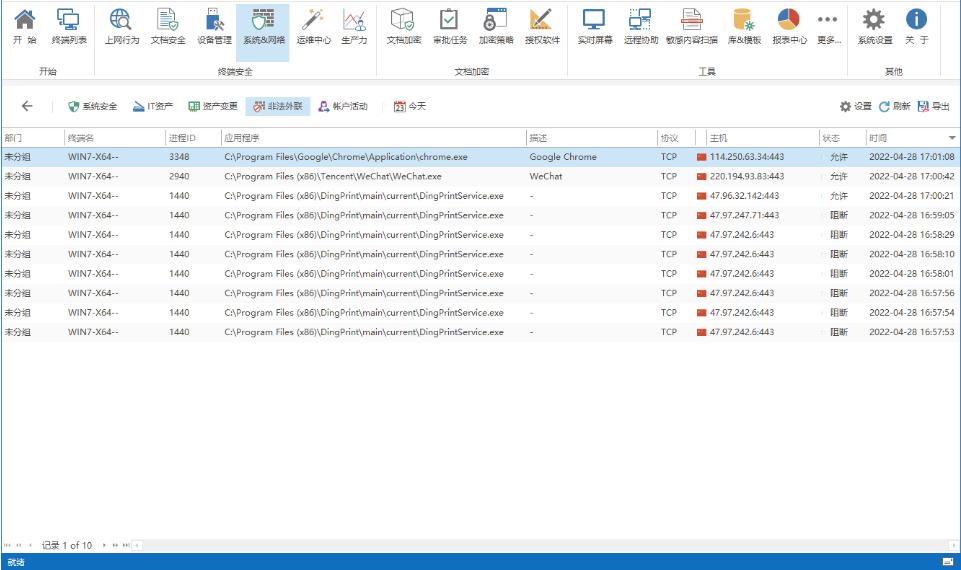Open the 今天 date filter
Screen dimensions: 961x570
(x=410, y=106)
